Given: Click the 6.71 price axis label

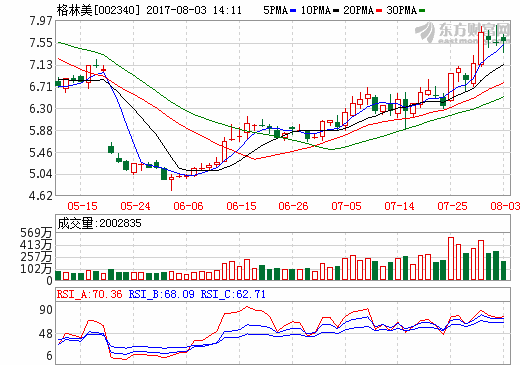Looking at the screenshot, I should coord(41,87).
